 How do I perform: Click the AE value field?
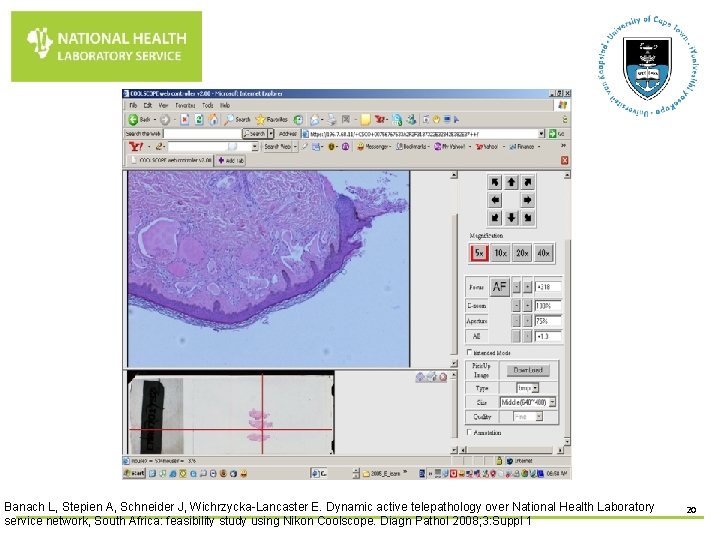[548, 337]
